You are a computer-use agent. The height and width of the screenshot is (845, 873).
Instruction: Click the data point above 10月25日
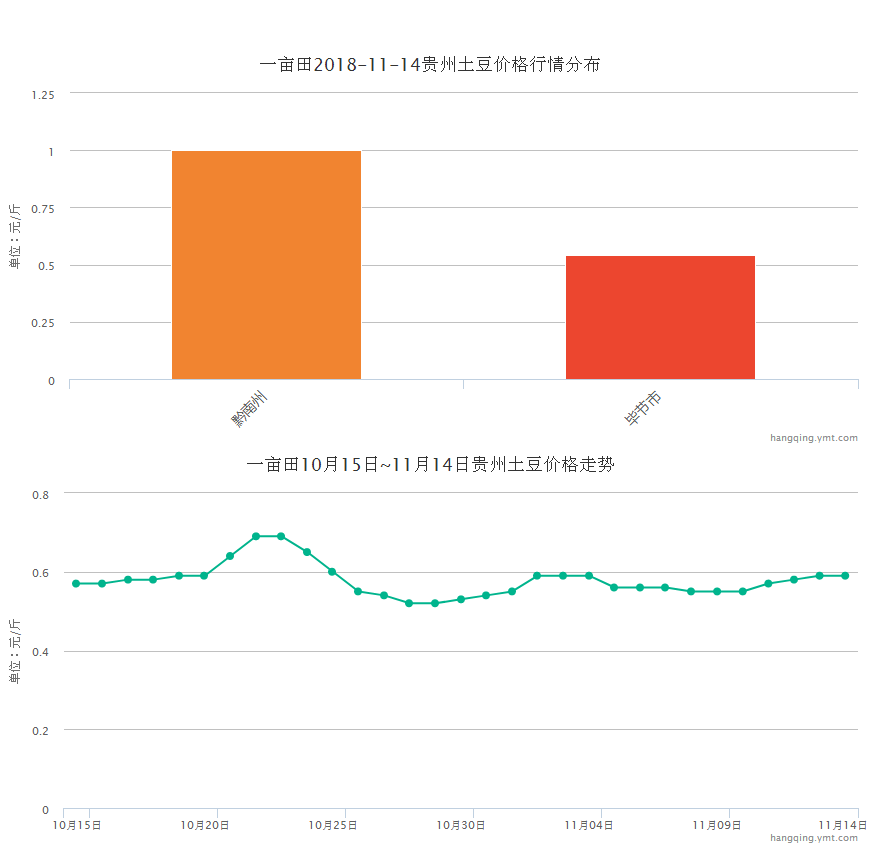(x=332, y=572)
